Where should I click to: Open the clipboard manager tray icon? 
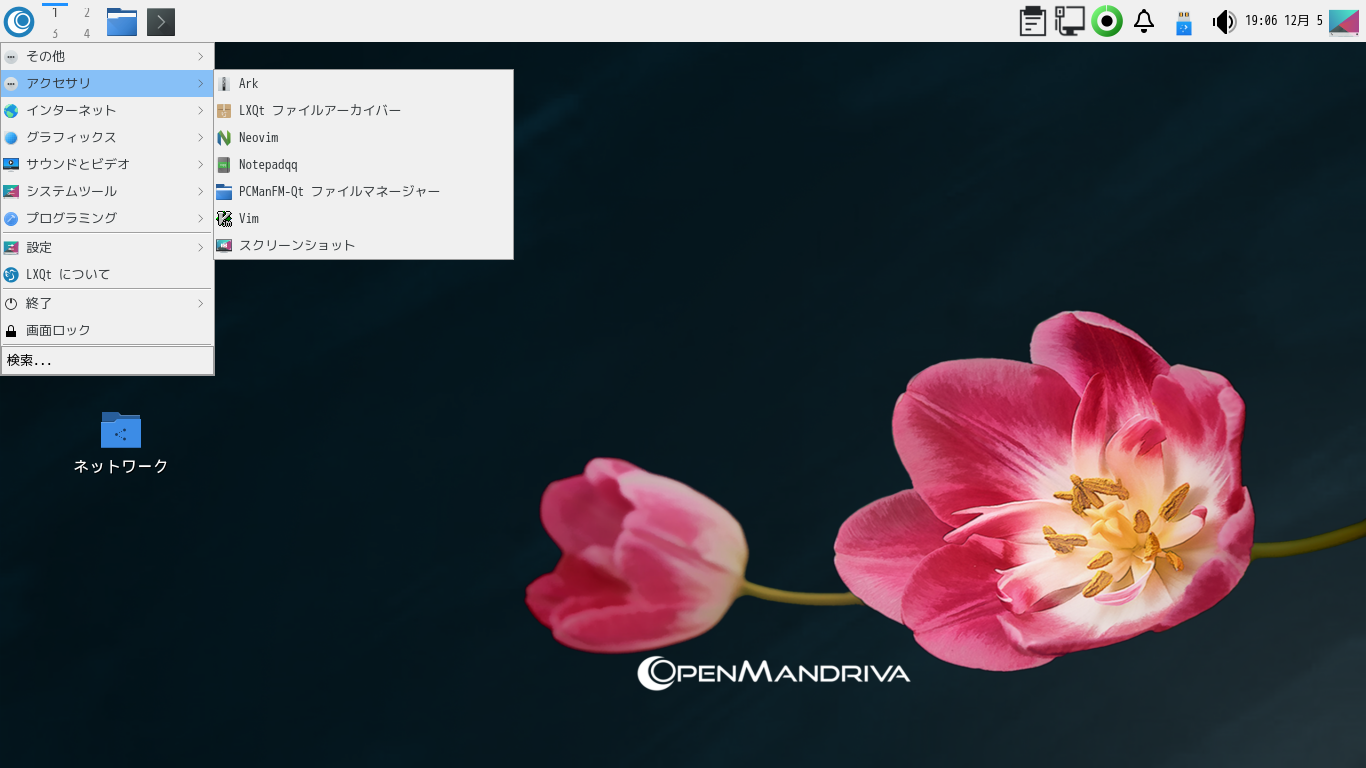pyautogui.click(x=1033, y=21)
